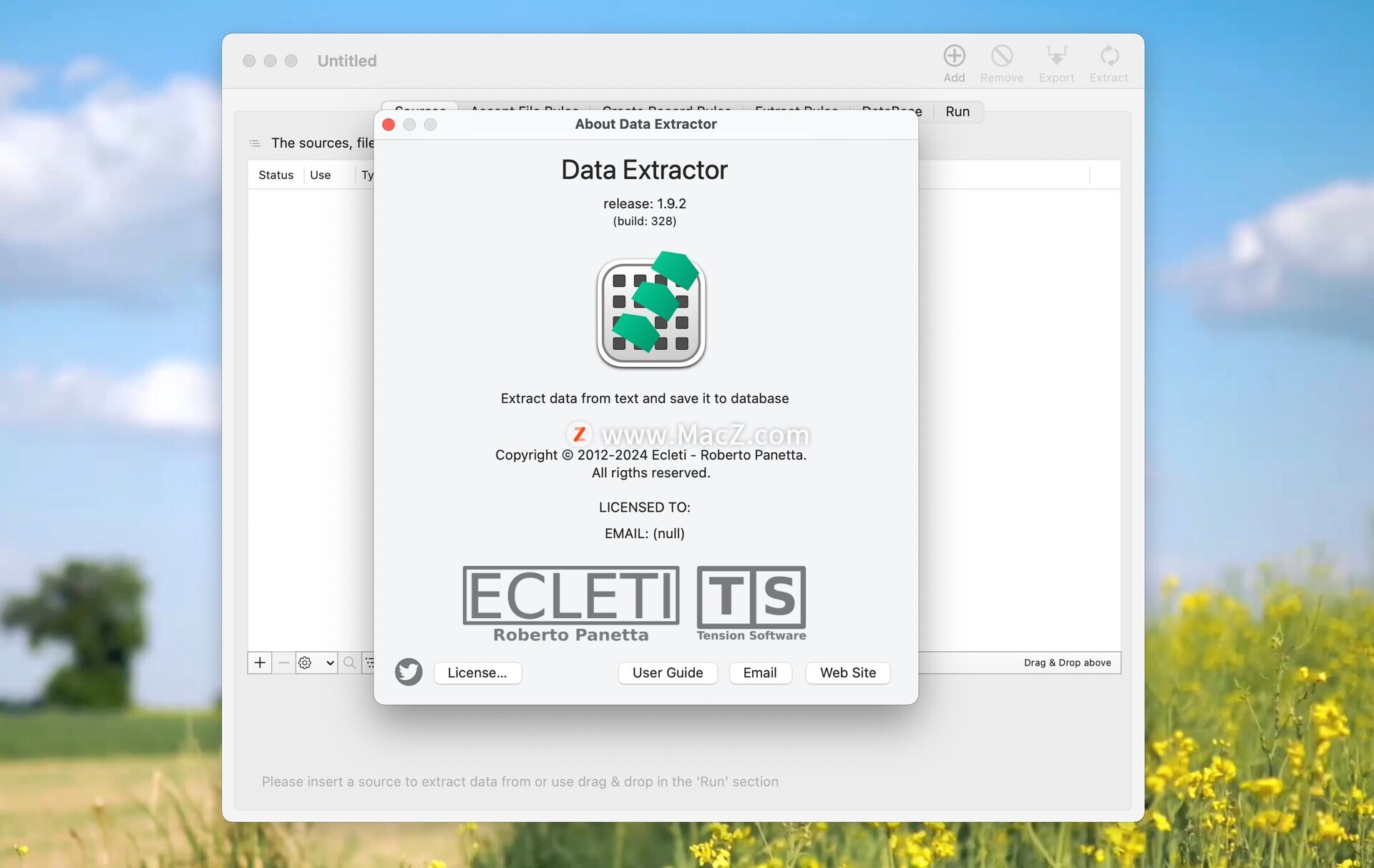The image size is (1374, 868).
Task: Visit the Web Site button
Action: click(x=848, y=673)
